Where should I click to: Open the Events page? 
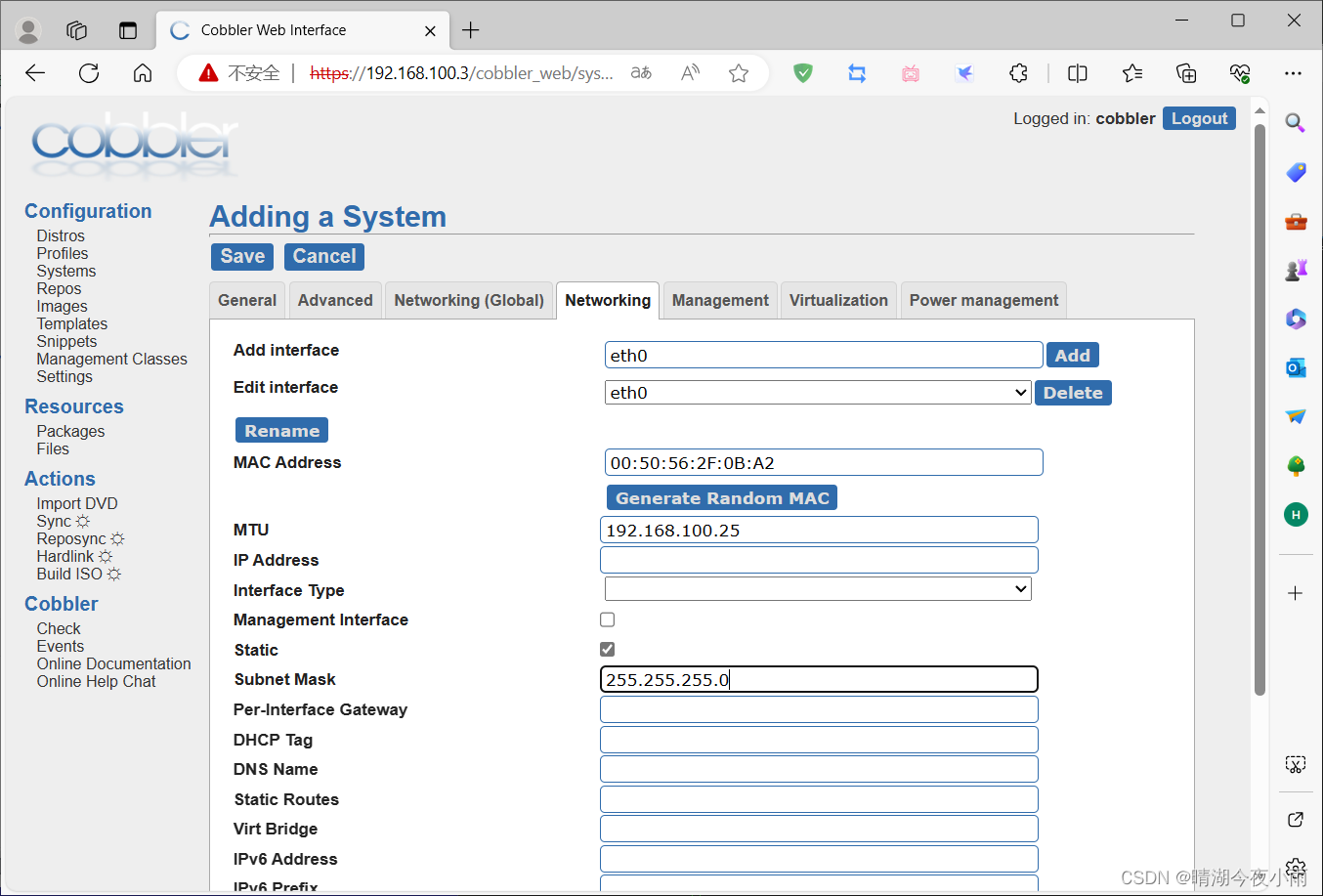point(61,646)
